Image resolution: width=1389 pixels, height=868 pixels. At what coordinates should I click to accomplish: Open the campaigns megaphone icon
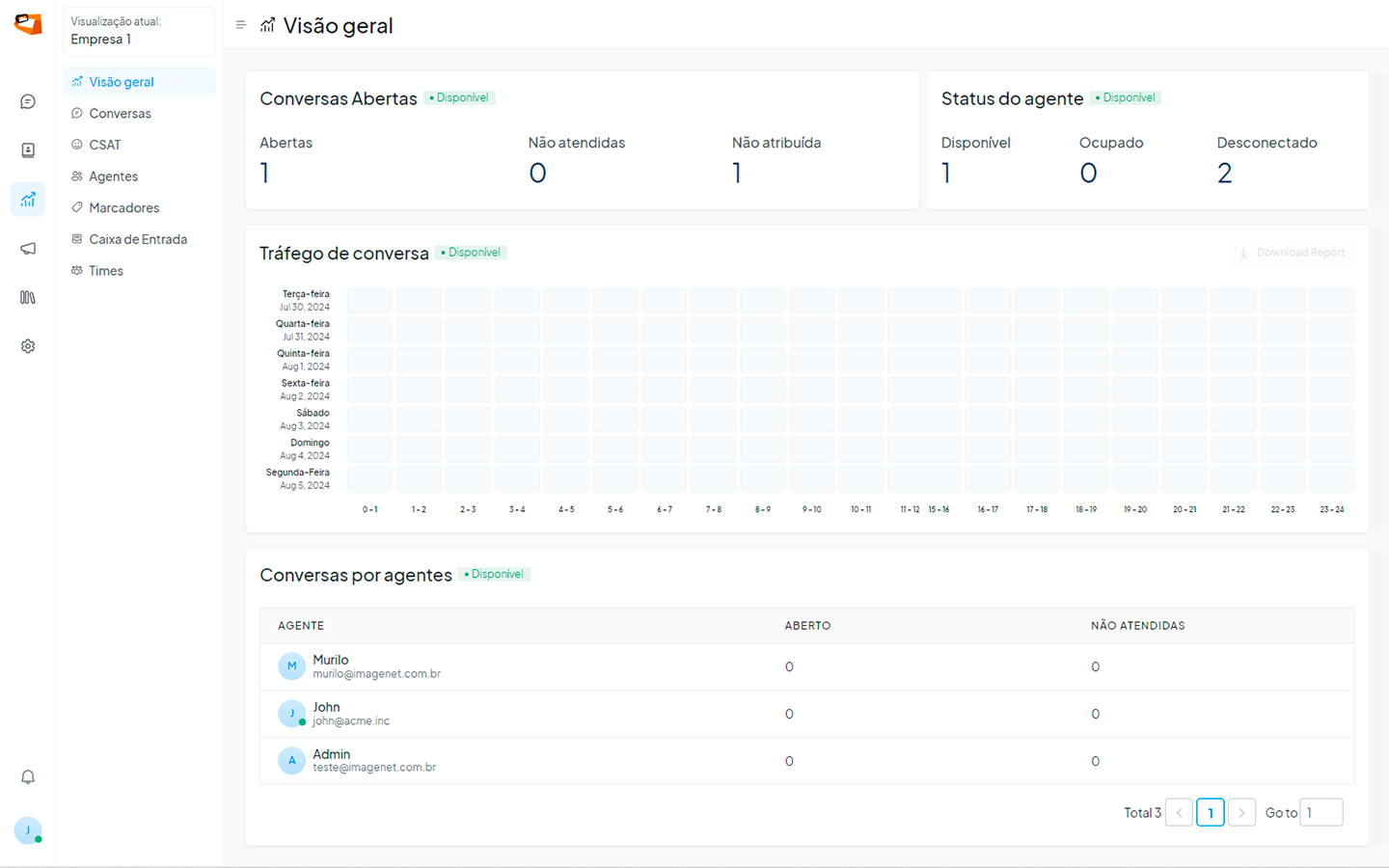tap(28, 249)
